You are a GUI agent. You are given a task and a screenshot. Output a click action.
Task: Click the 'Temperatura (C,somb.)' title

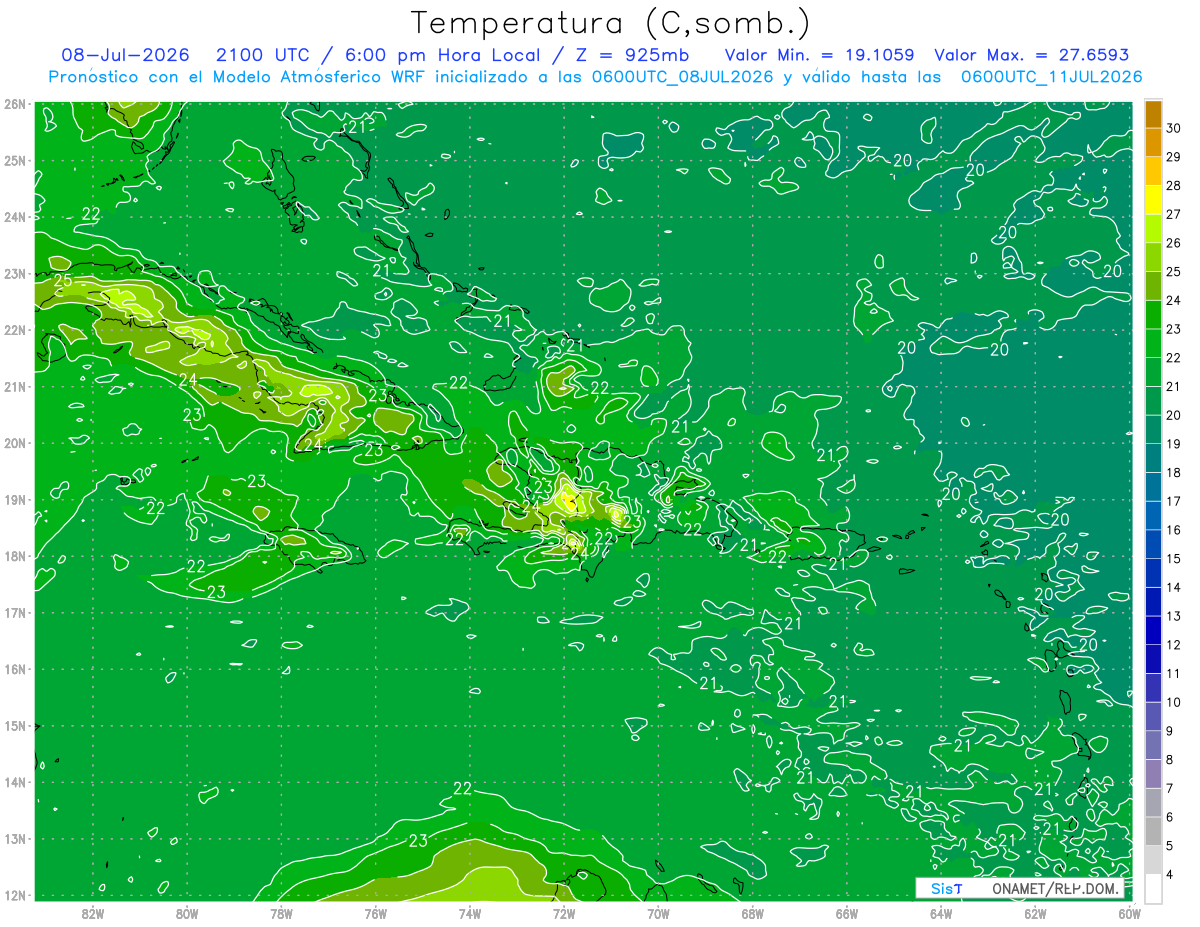coord(611,23)
